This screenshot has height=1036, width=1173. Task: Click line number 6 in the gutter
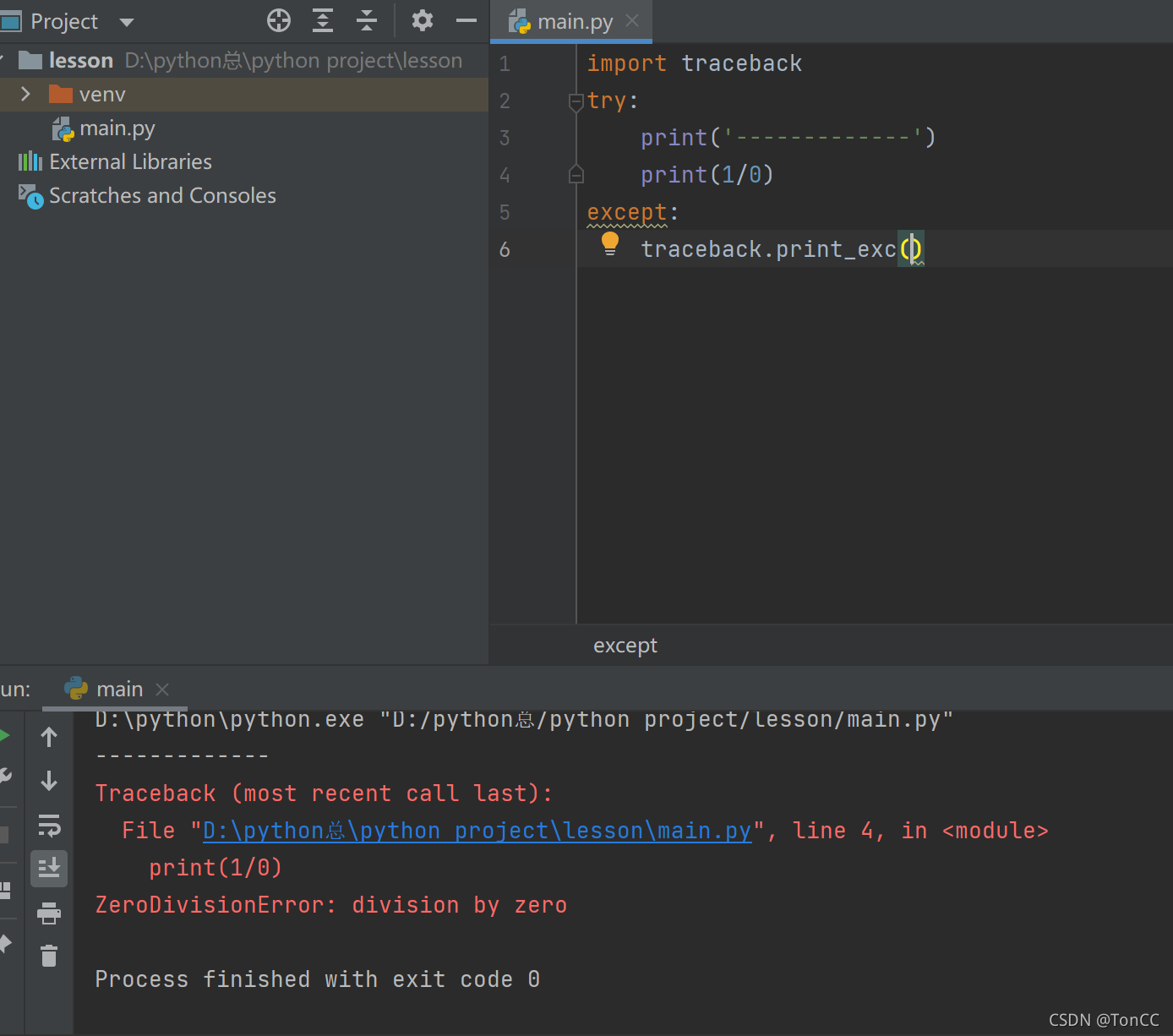point(505,250)
